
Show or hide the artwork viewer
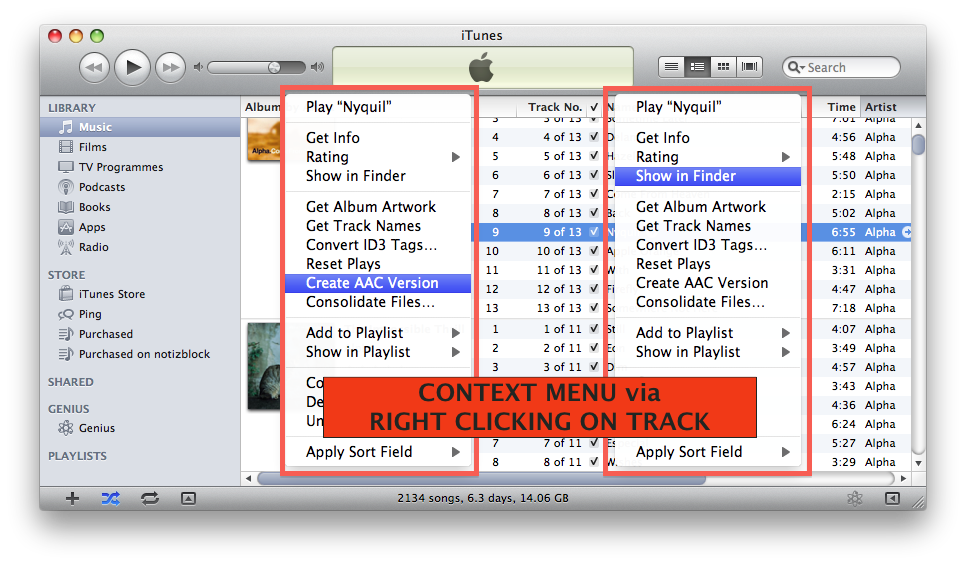(189, 498)
